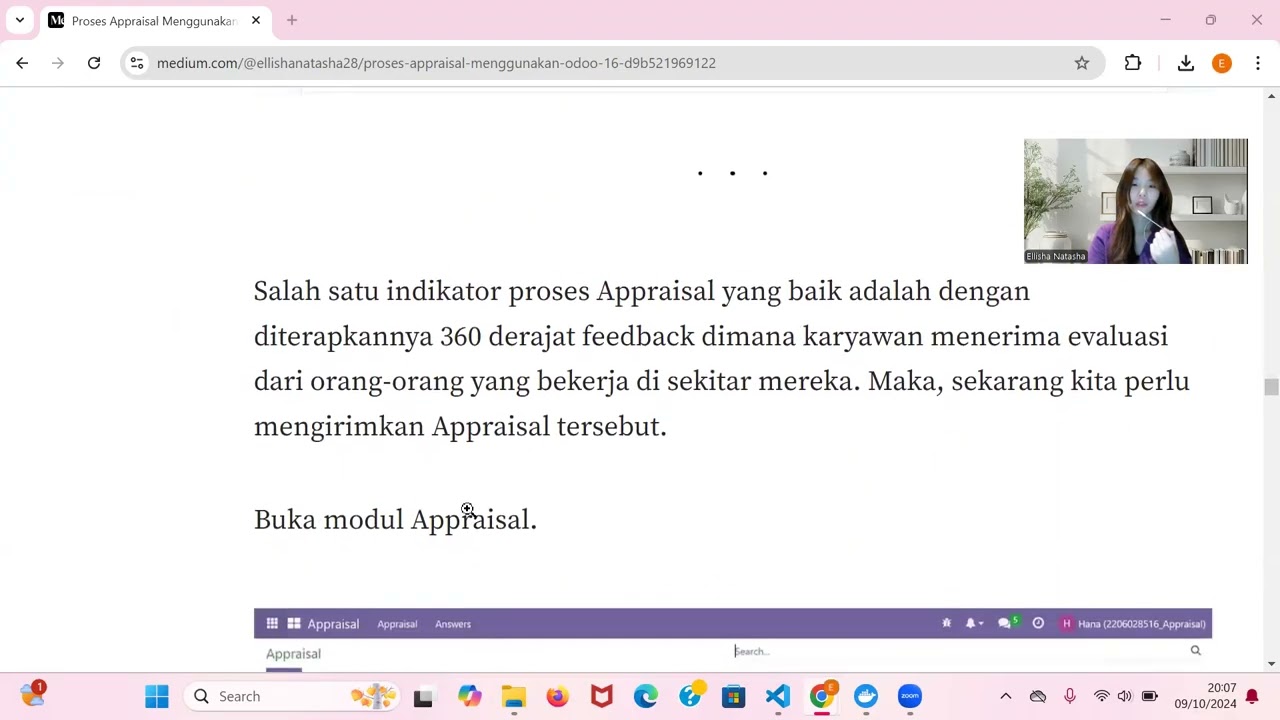The image size is (1280, 720).
Task: Show hidden system tray icons
Action: pyautogui.click(x=1006, y=696)
